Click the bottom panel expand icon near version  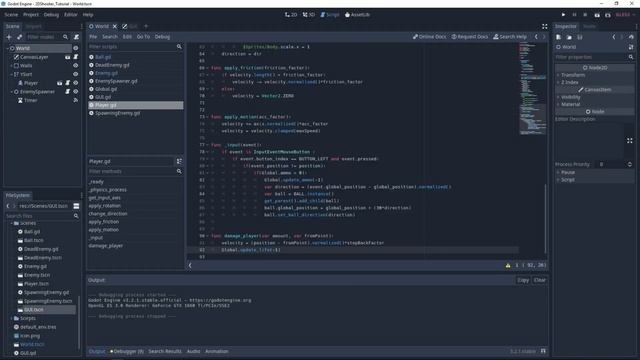543,351
